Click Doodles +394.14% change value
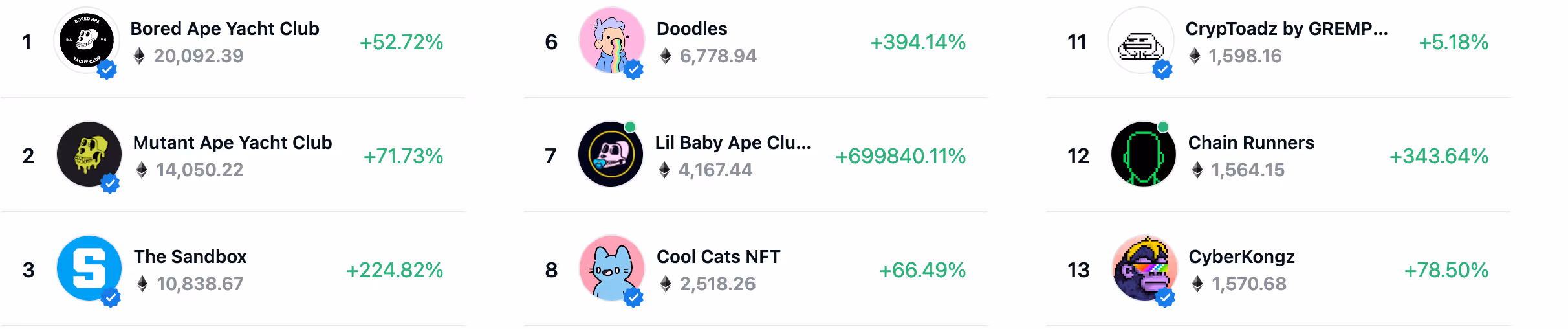Image resolution: width=1568 pixels, height=329 pixels. (917, 42)
